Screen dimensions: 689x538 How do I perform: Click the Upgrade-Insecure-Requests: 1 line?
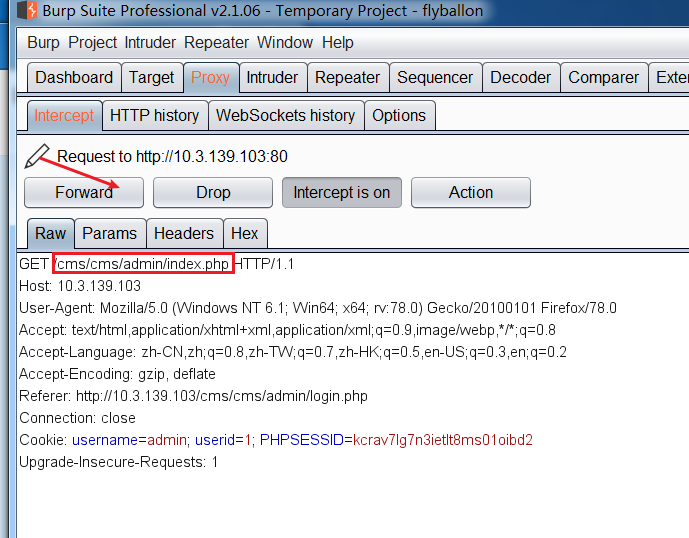[x=119, y=462]
